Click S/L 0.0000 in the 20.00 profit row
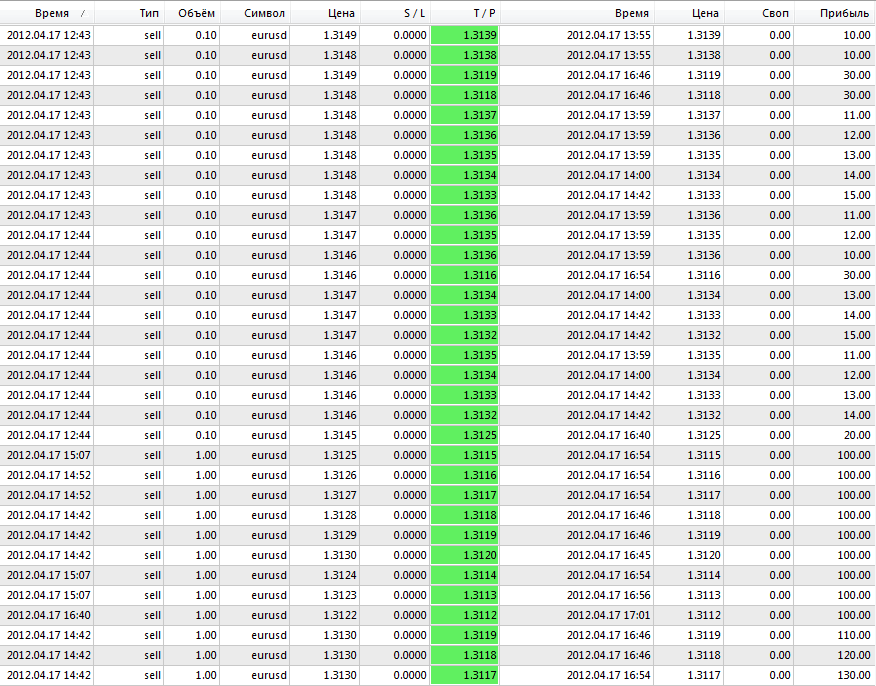This screenshot has height=686, width=876. click(x=410, y=435)
